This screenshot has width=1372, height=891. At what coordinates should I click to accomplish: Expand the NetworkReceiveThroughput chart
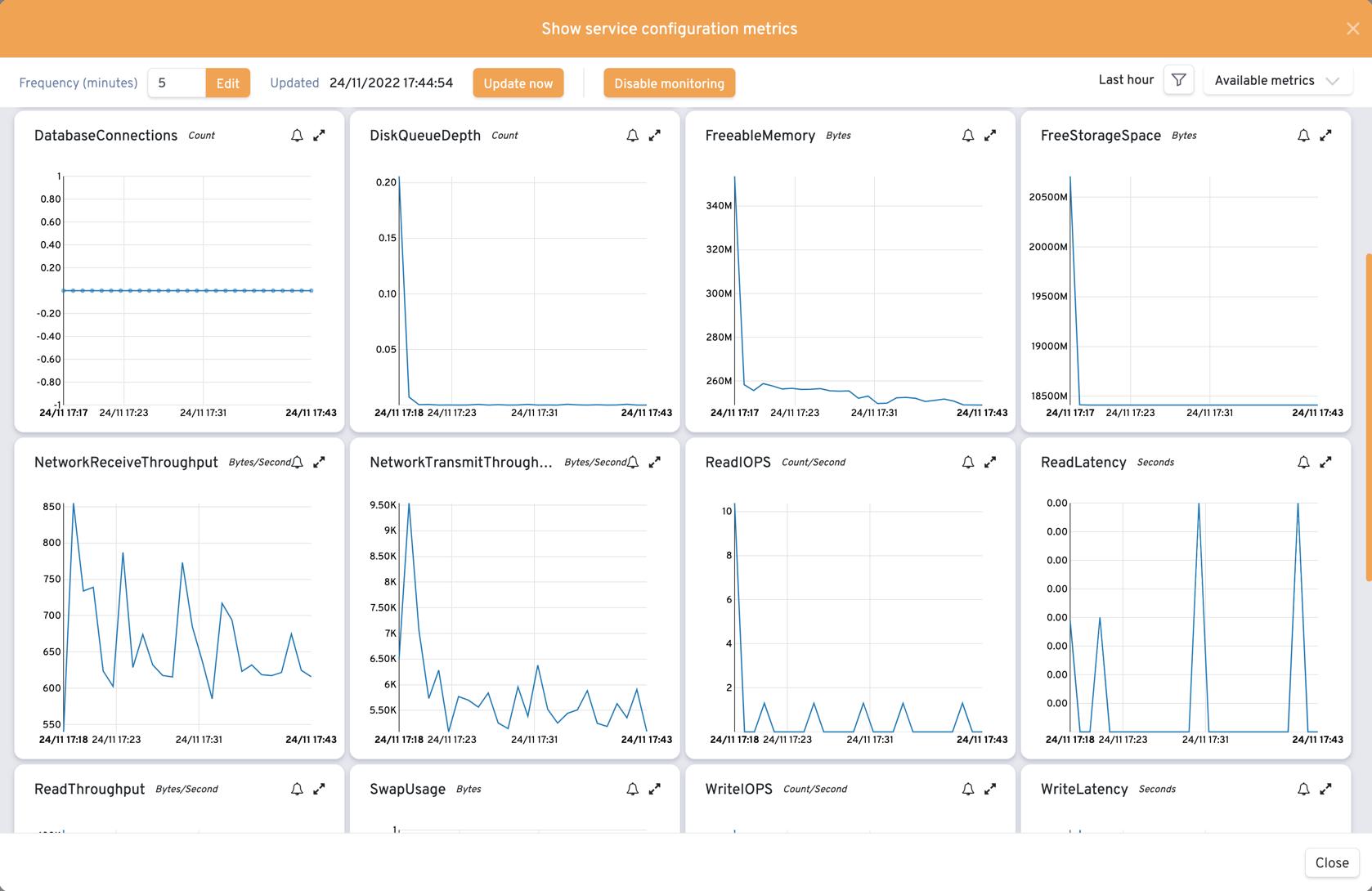point(319,463)
